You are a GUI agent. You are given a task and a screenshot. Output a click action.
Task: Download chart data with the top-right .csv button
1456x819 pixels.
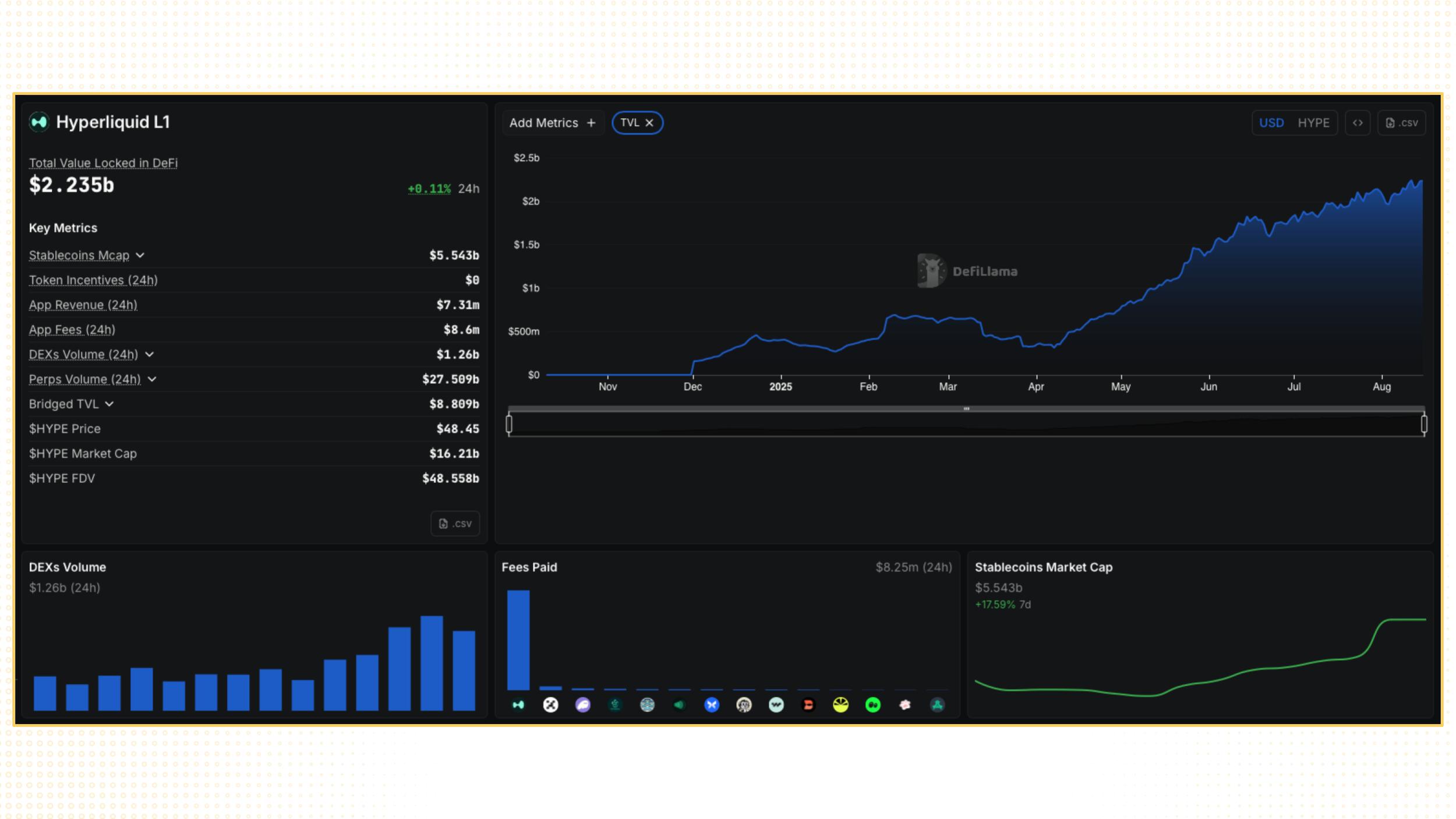(1401, 123)
